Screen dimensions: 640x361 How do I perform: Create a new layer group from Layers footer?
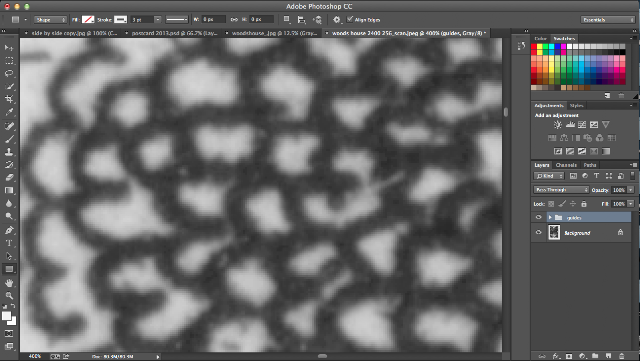pos(595,356)
